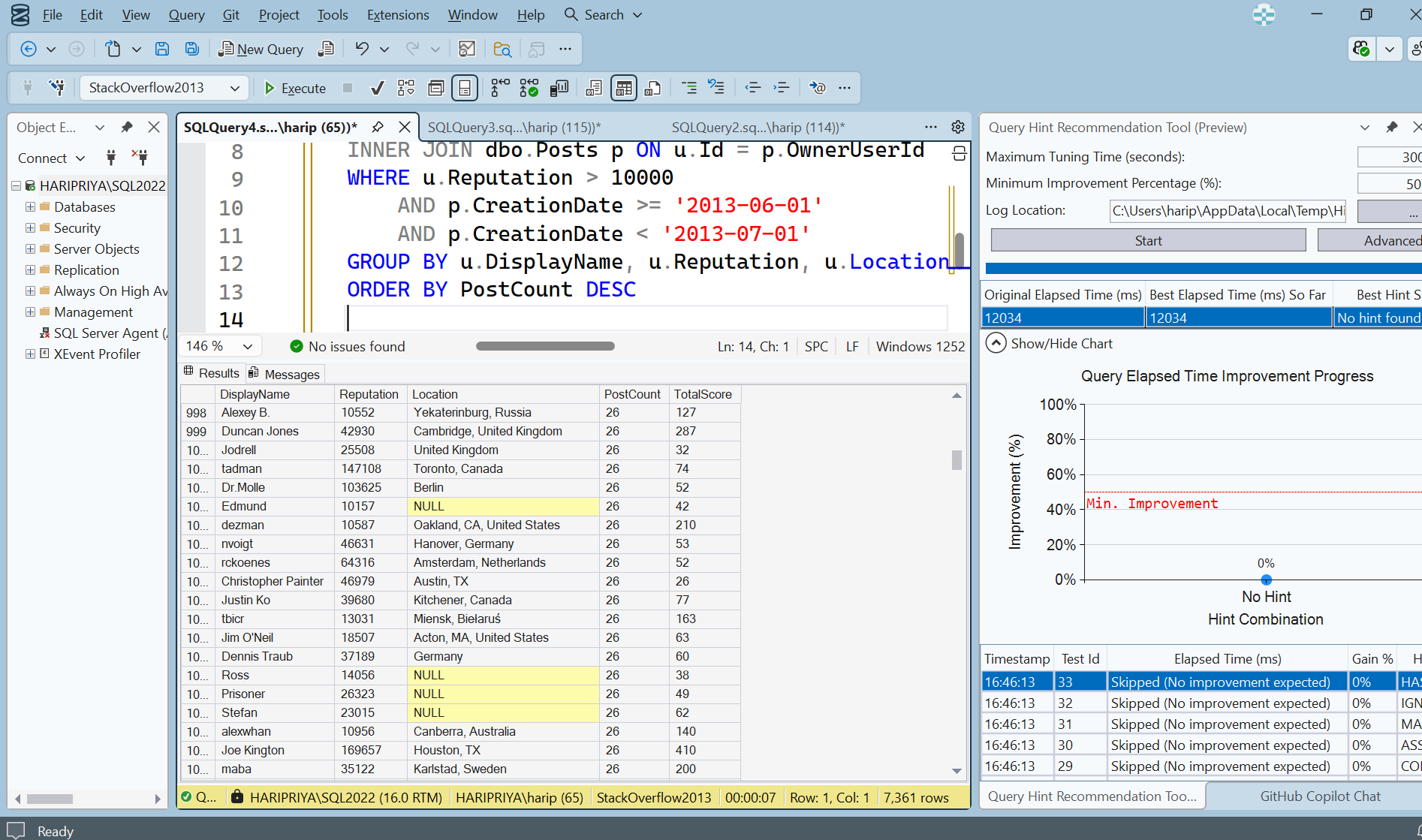
Task: Click the Increase Indent icon
Action: click(781, 88)
